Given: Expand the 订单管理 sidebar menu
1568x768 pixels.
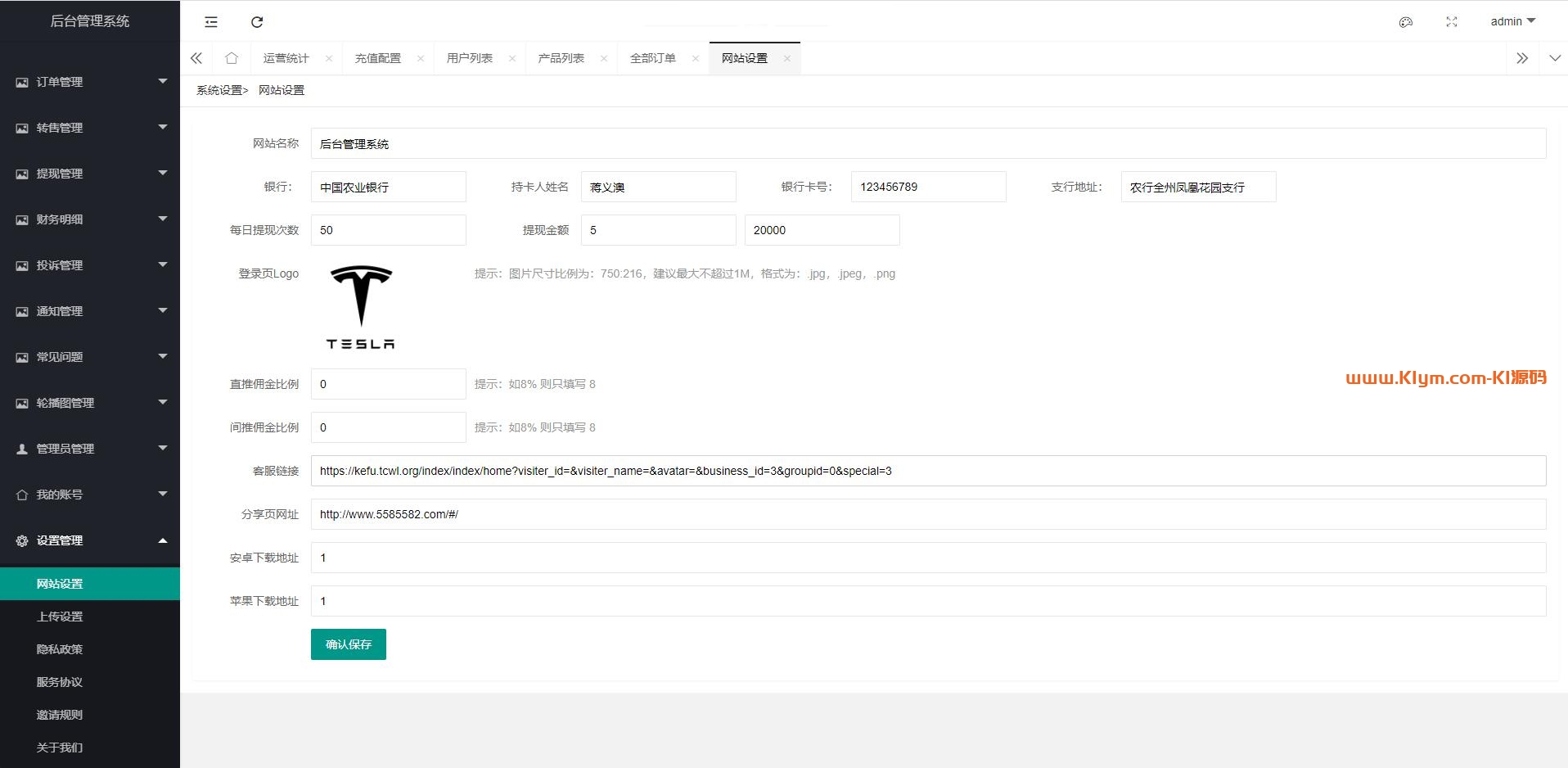Looking at the screenshot, I should (x=90, y=82).
